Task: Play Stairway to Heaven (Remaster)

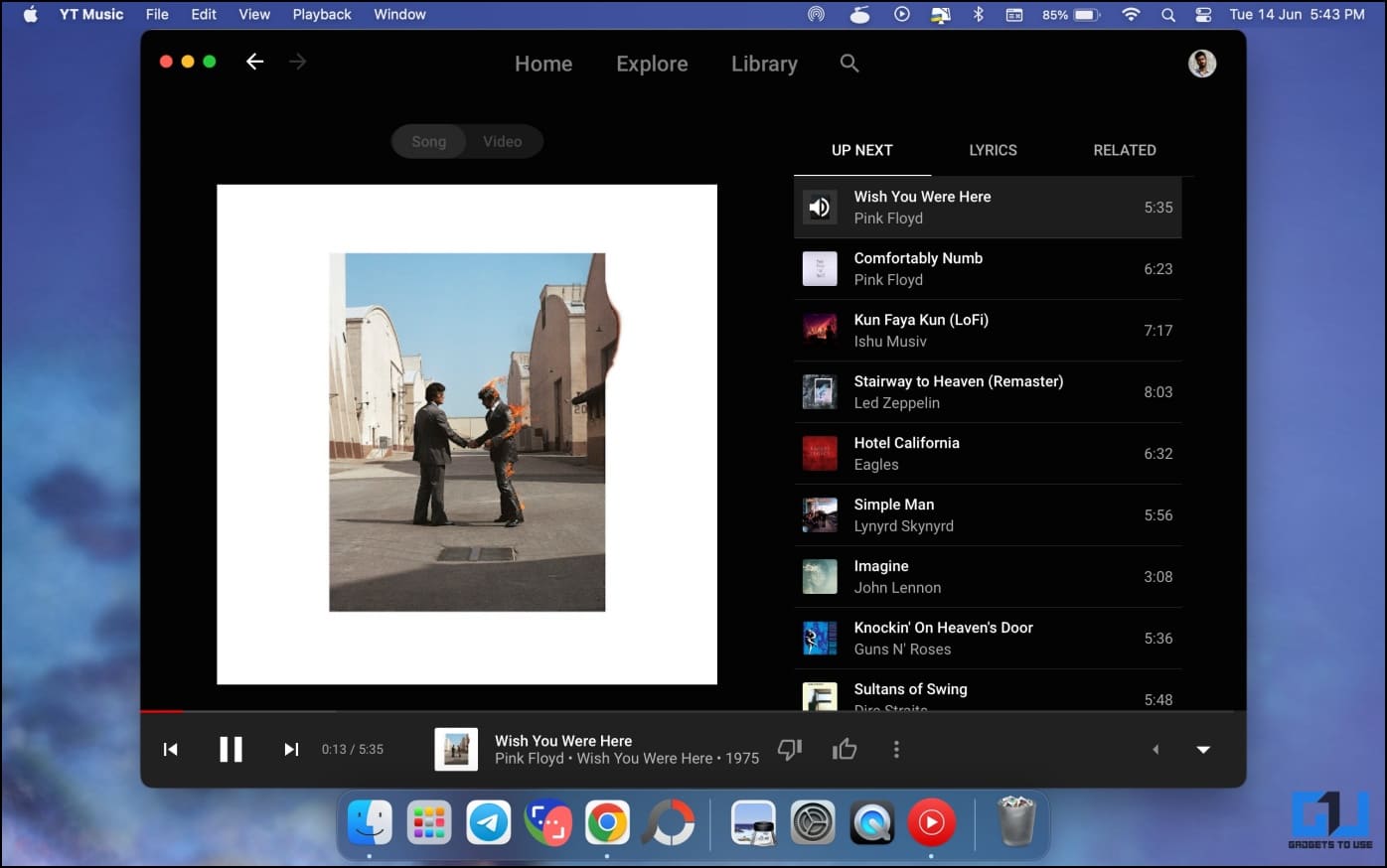Action: (x=988, y=392)
